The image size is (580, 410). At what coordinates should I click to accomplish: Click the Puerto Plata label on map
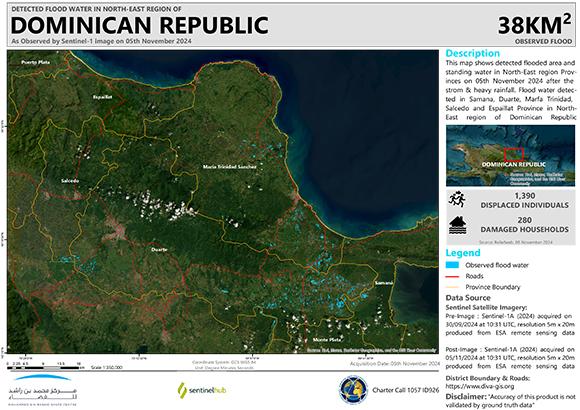point(36,62)
